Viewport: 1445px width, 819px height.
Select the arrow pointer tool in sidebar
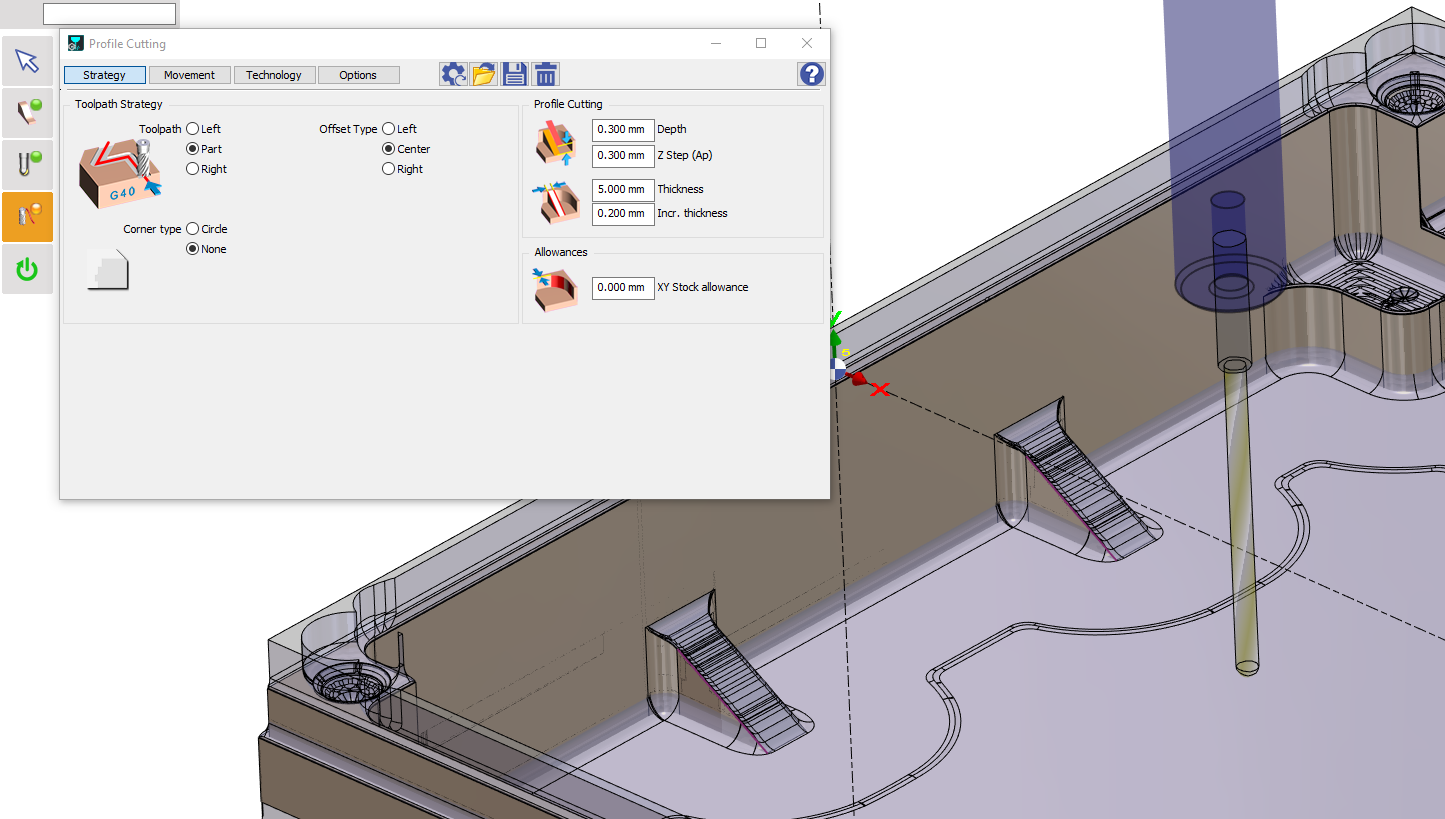tap(27, 61)
